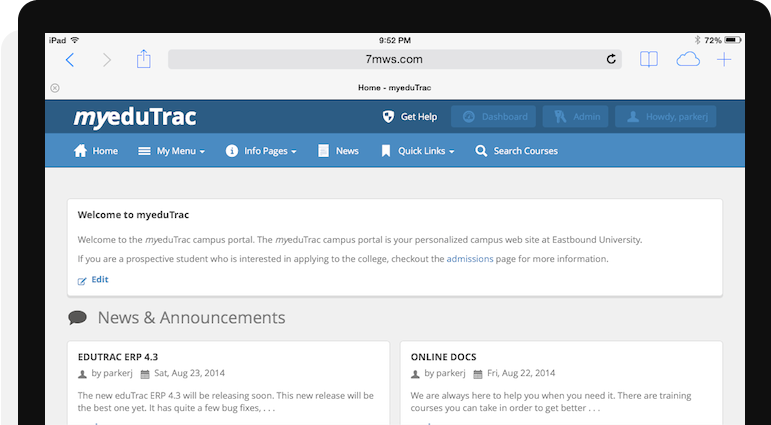Reload the page with the refresh icon
Viewport: 771px width, 425px height.
(x=611, y=60)
